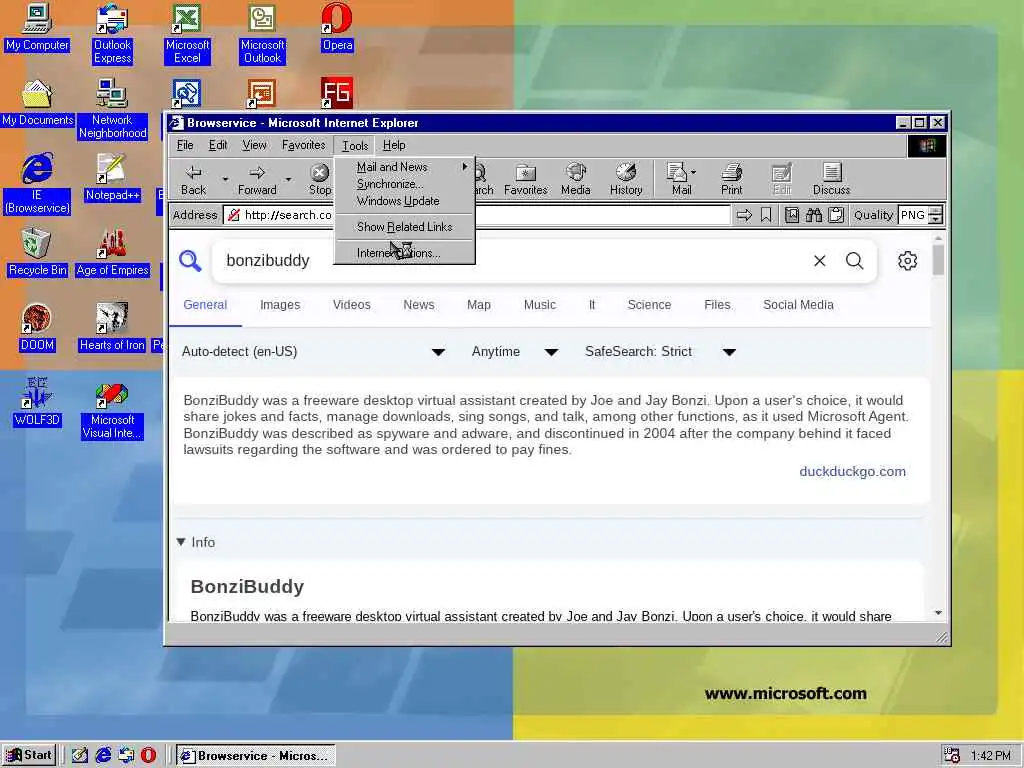The image size is (1024, 768).
Task: Launch Internet Explorer from quick launch
Action: click(103, 755)
